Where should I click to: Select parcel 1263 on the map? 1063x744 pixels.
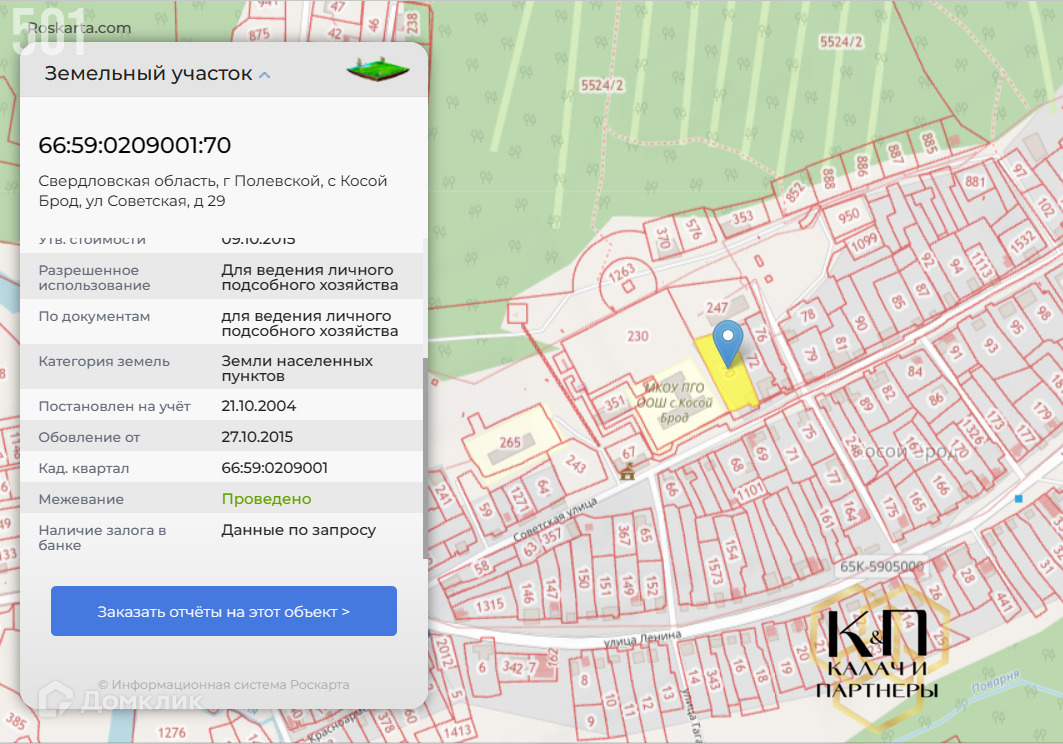pos(621,273)
